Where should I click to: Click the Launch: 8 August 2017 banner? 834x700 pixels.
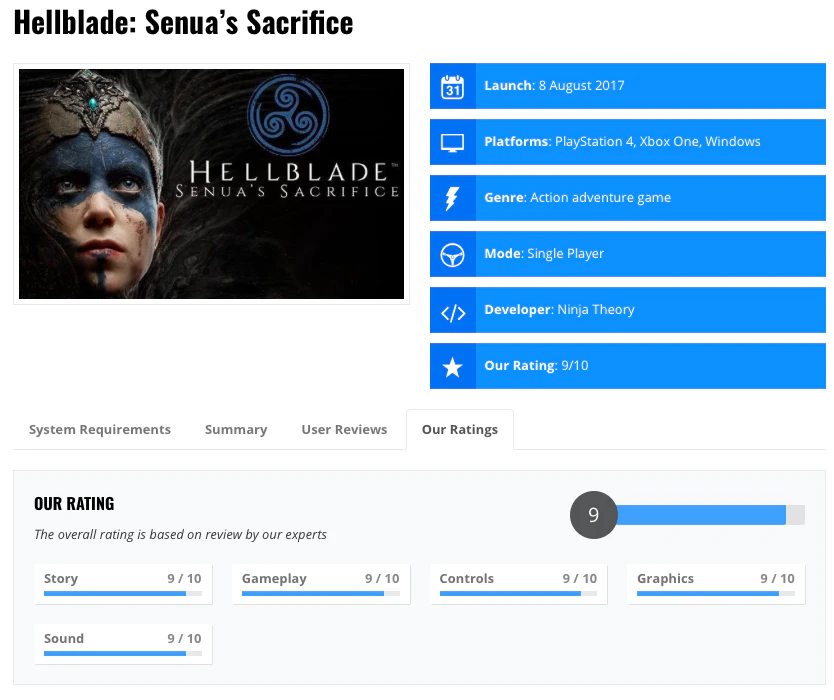[x=627, y=86]
